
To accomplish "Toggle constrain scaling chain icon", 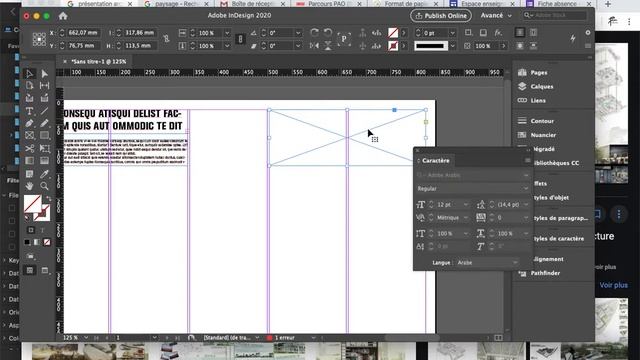I will click(x=240, y=39).
